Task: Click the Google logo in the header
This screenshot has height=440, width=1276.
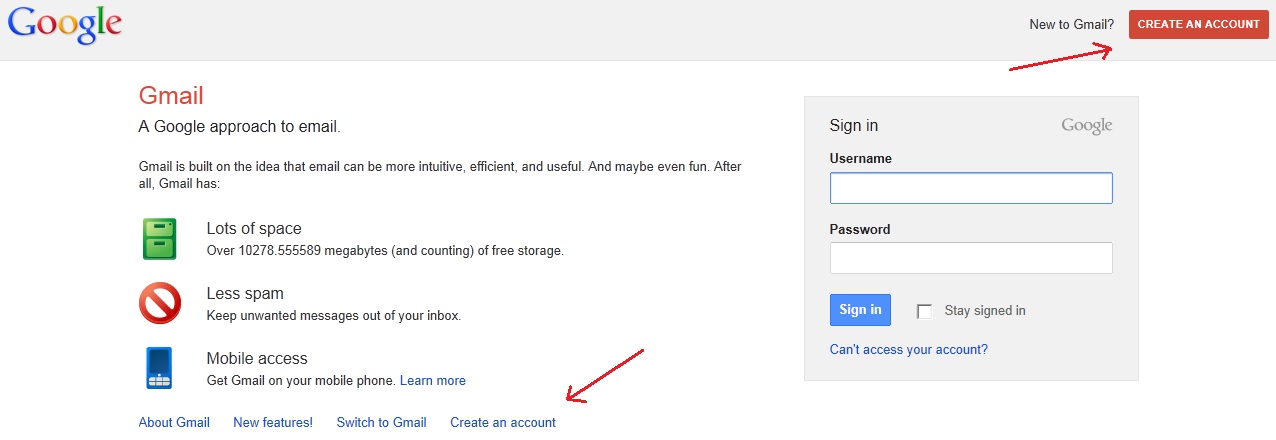Action: click(x=65, y=25)
